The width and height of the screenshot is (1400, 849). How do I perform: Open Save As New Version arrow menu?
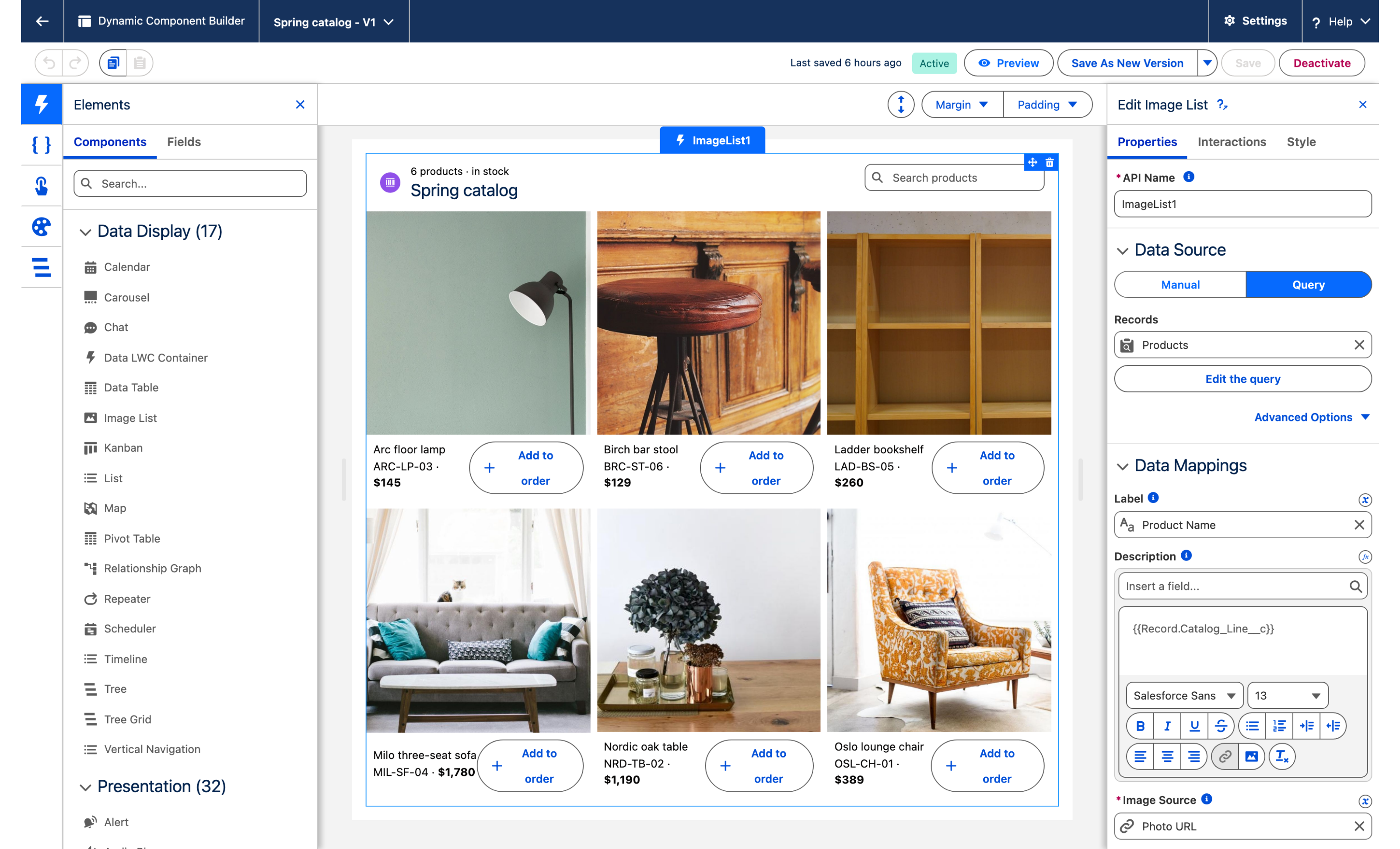pos(1207,63)
